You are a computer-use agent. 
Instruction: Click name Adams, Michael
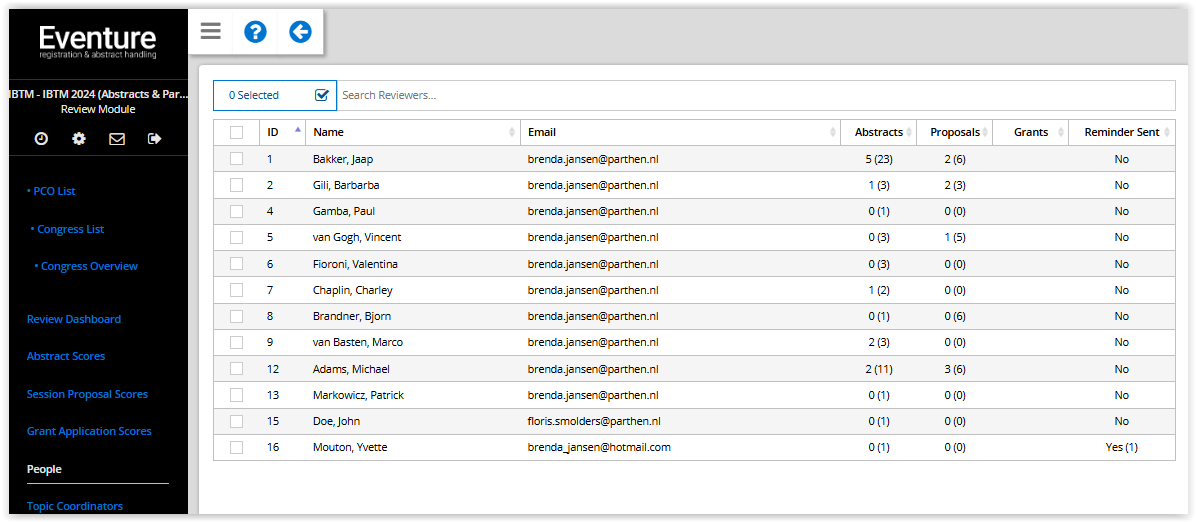pyautogui.click(x=352, y=369)
